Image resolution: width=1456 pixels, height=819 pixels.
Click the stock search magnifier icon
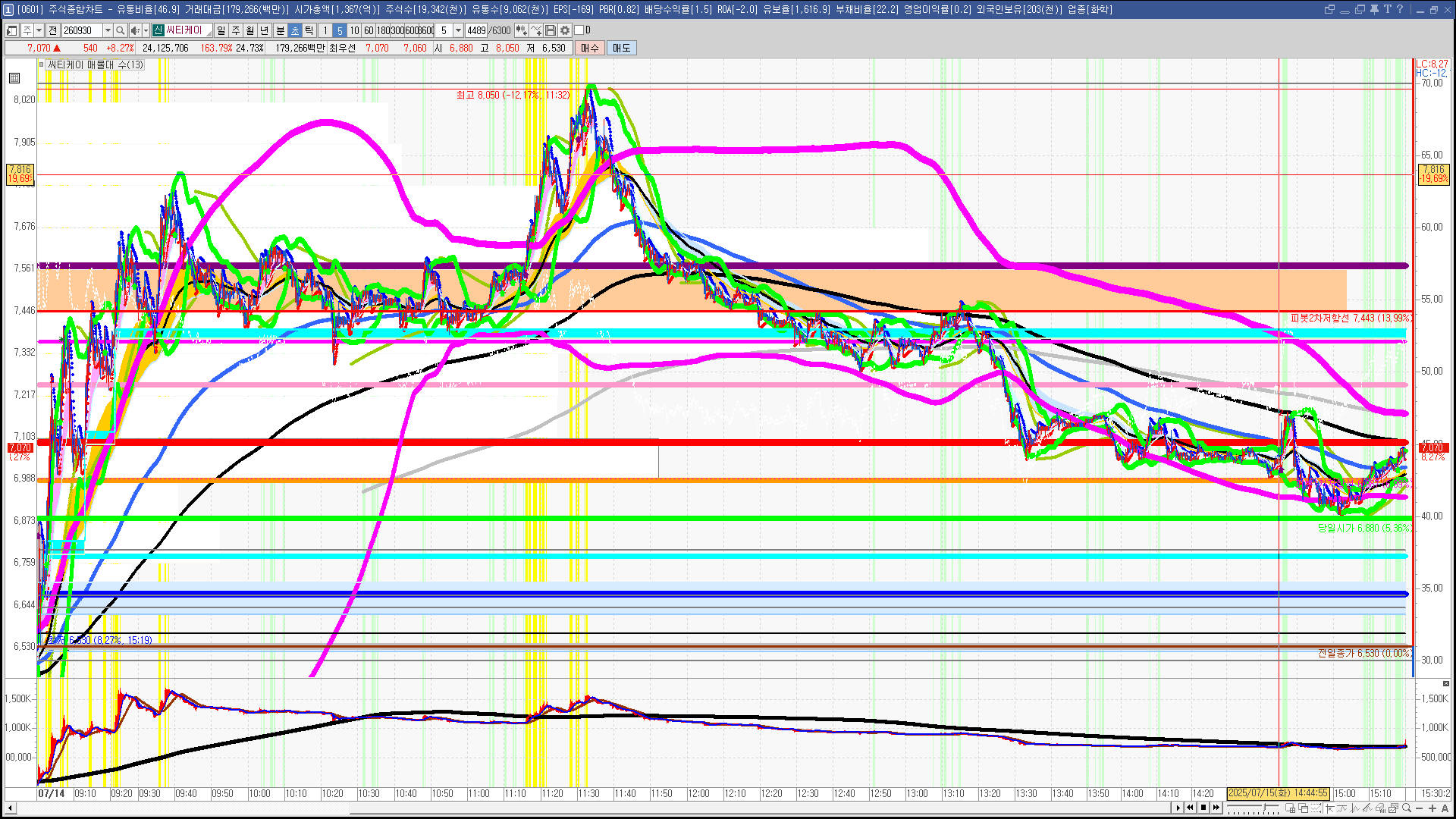click(120, 30)
